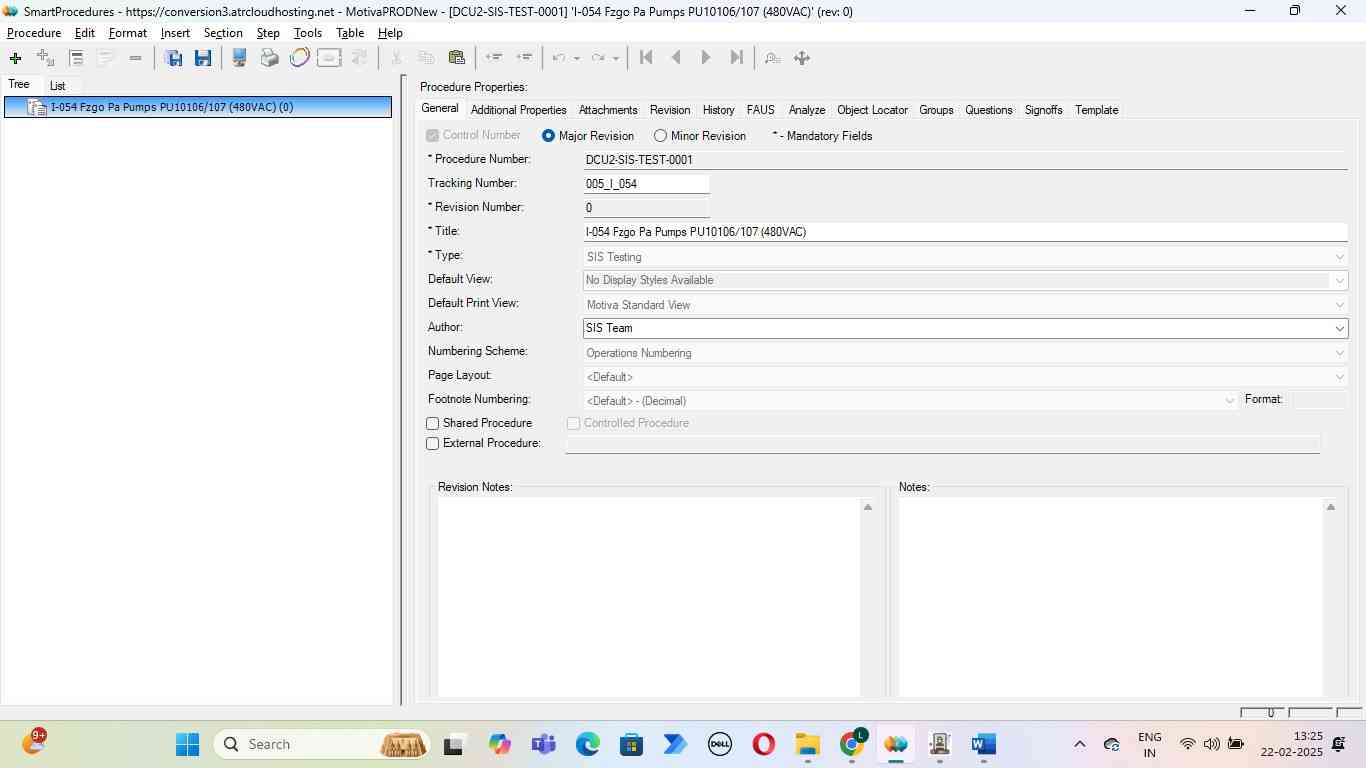Click the computer monitor toolbar icon

pos(239,58)
